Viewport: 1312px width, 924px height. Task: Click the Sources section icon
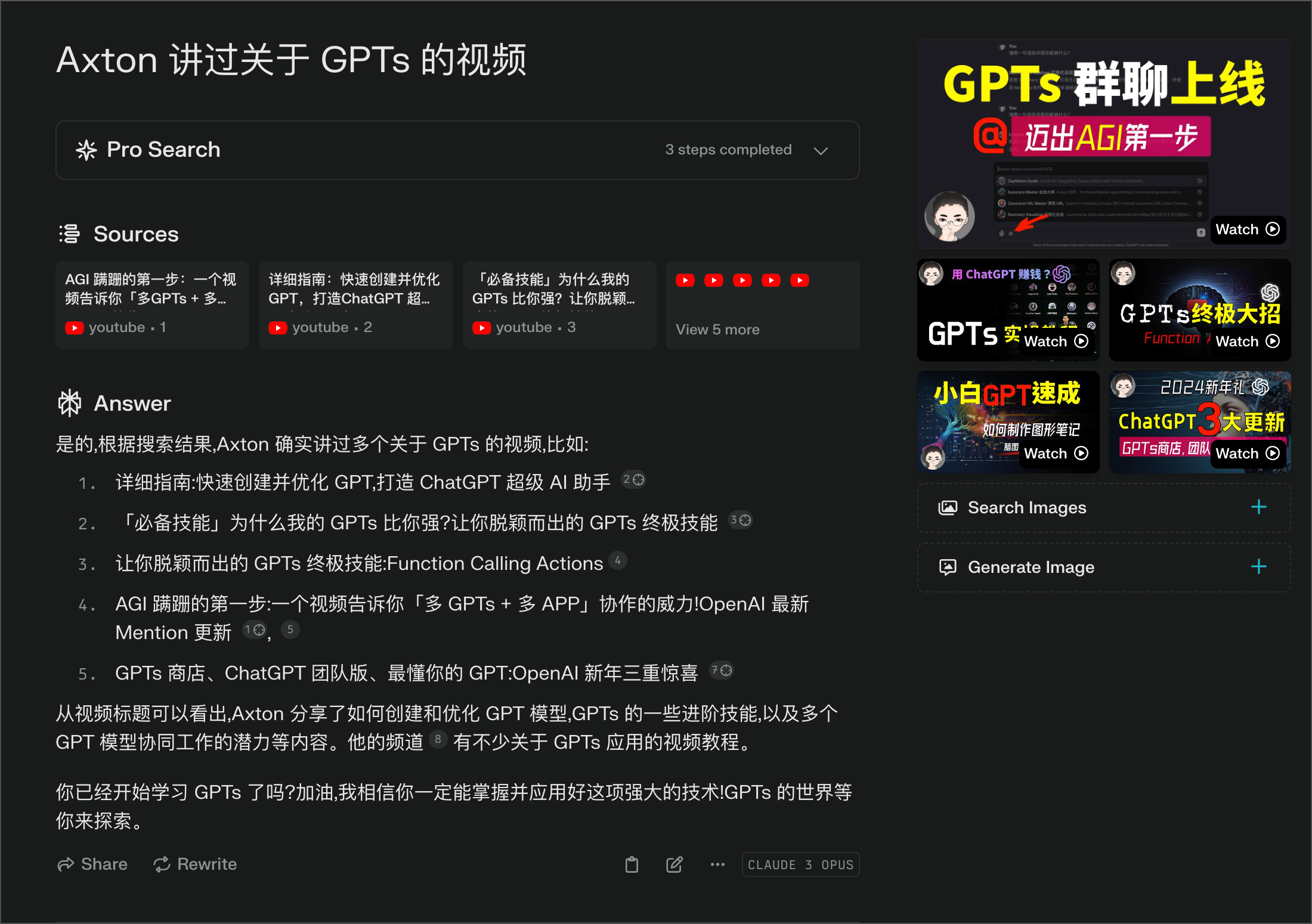pos(70,234)
